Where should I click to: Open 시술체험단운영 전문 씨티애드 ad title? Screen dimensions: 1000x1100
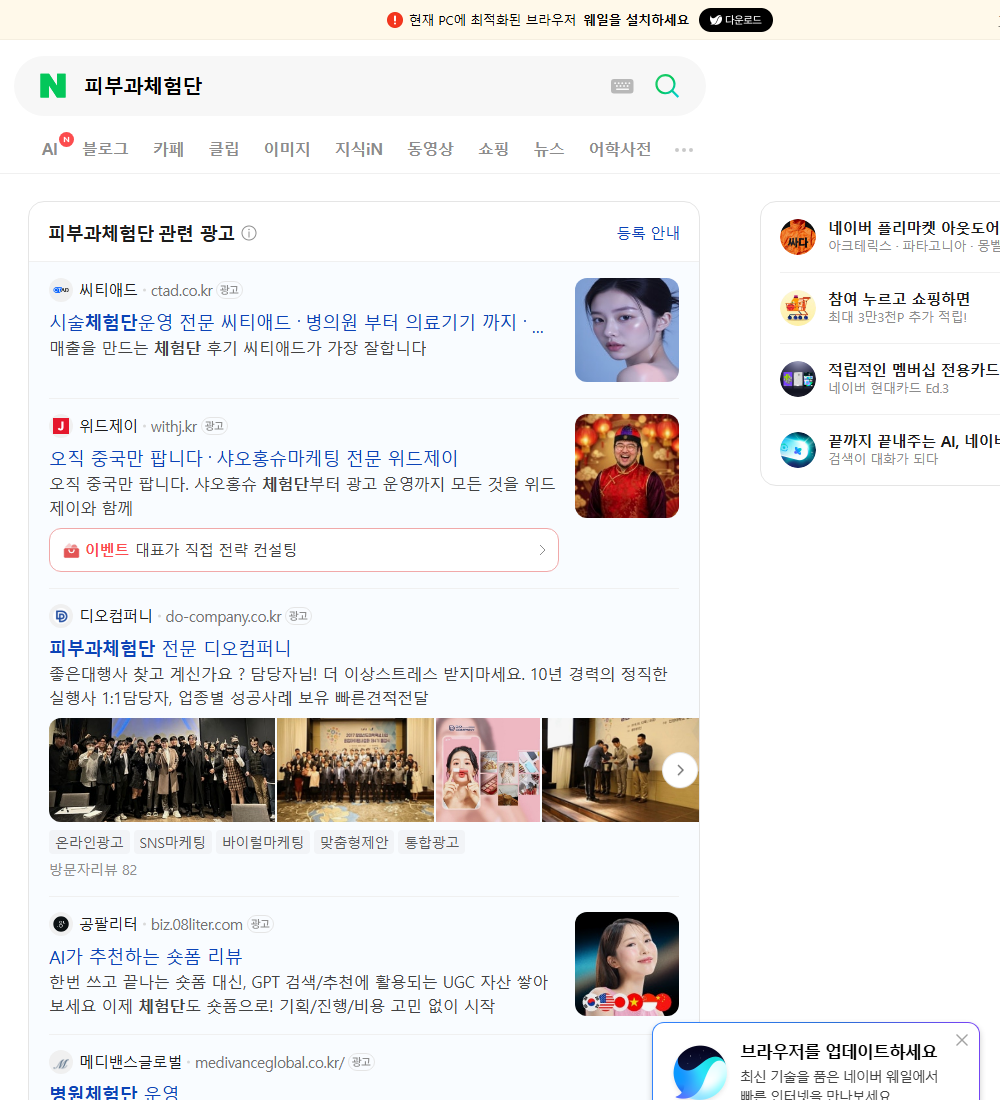(296, 322)
